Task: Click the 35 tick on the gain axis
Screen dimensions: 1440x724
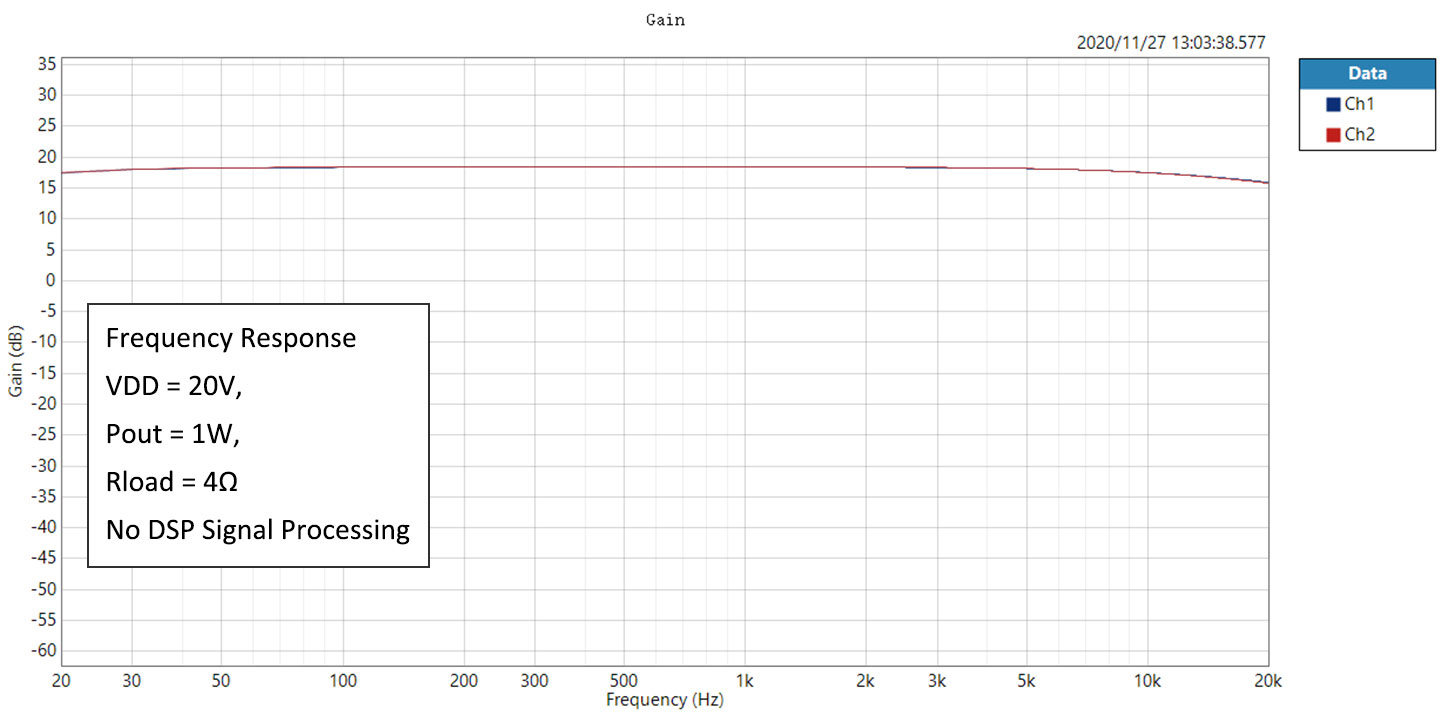Action: pyautogui.click(x=44, y=64)
